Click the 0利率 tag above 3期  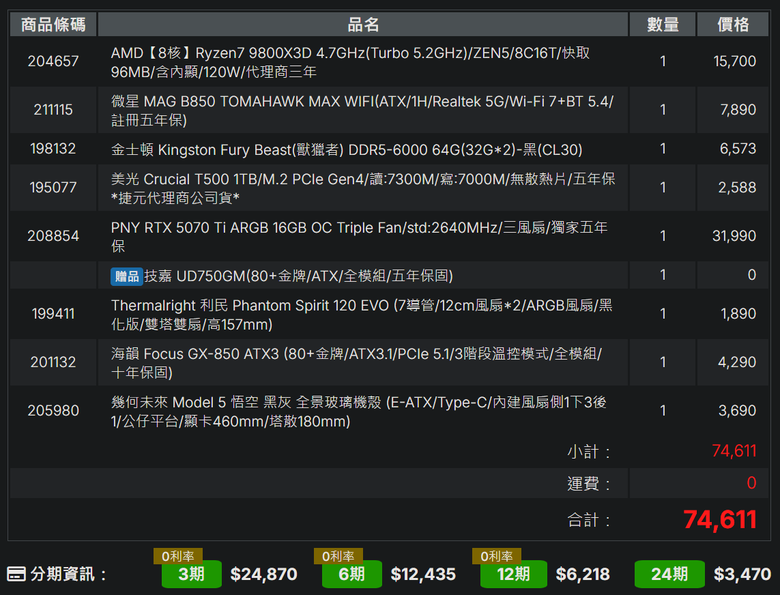point(178,556)
